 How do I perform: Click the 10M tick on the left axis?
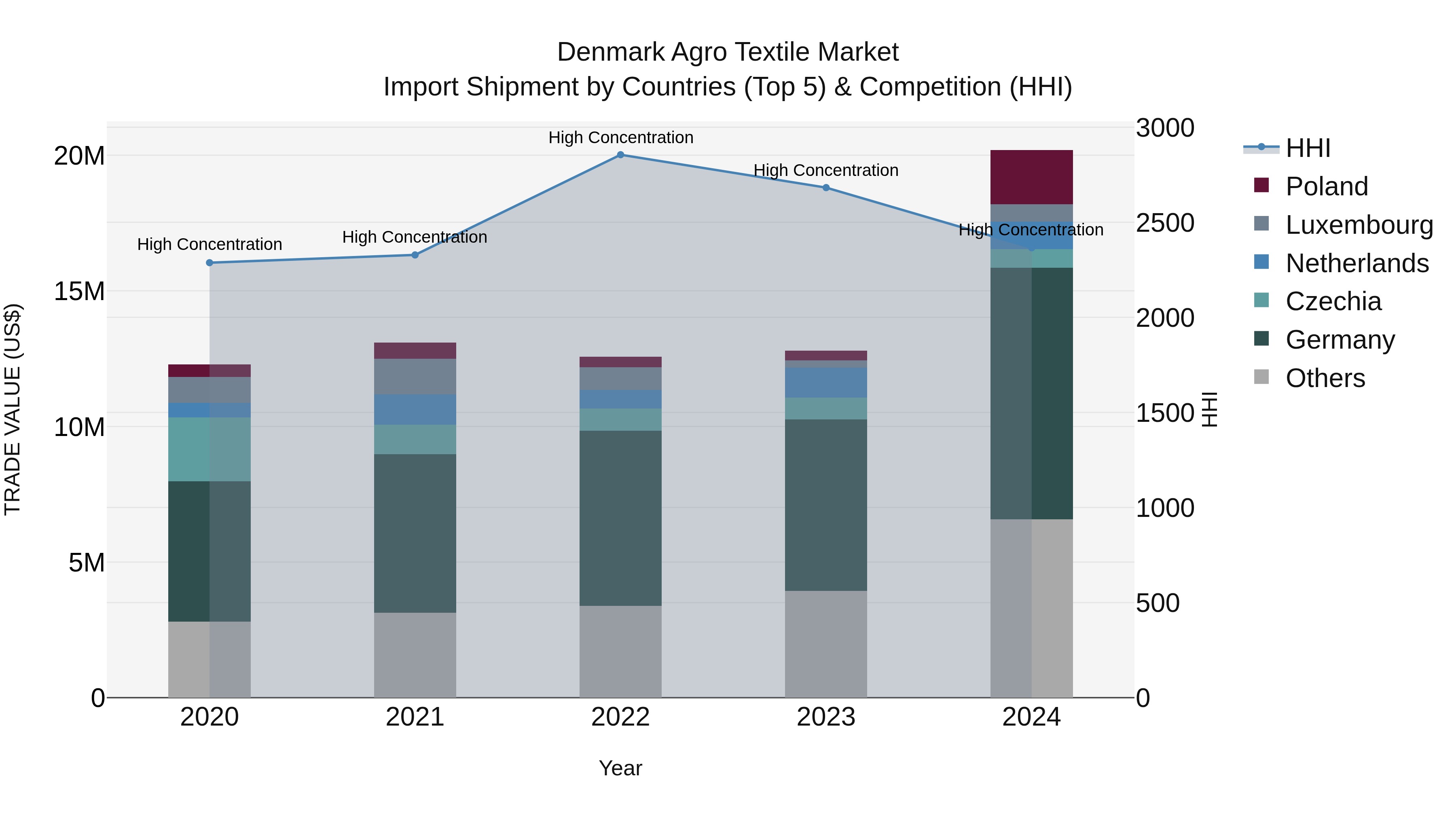click(80, 427)
